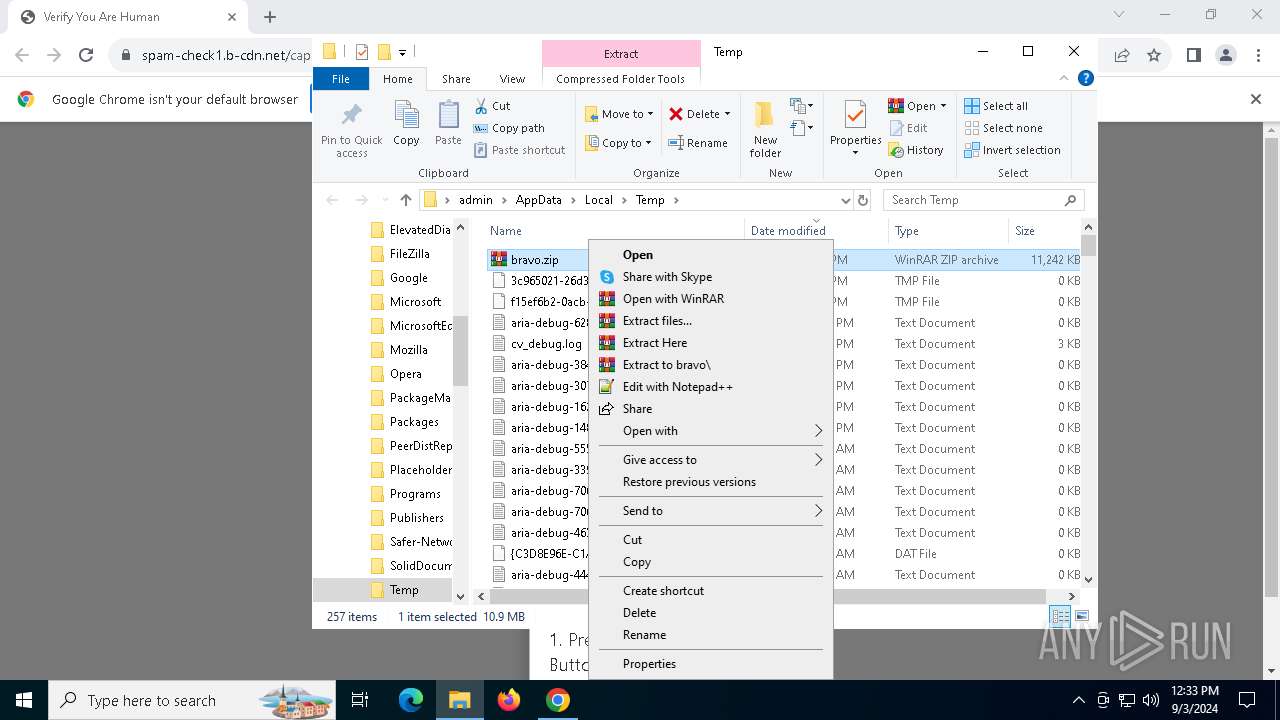Expand Open with submenu
1280x720 pixels.
point(711,431)
